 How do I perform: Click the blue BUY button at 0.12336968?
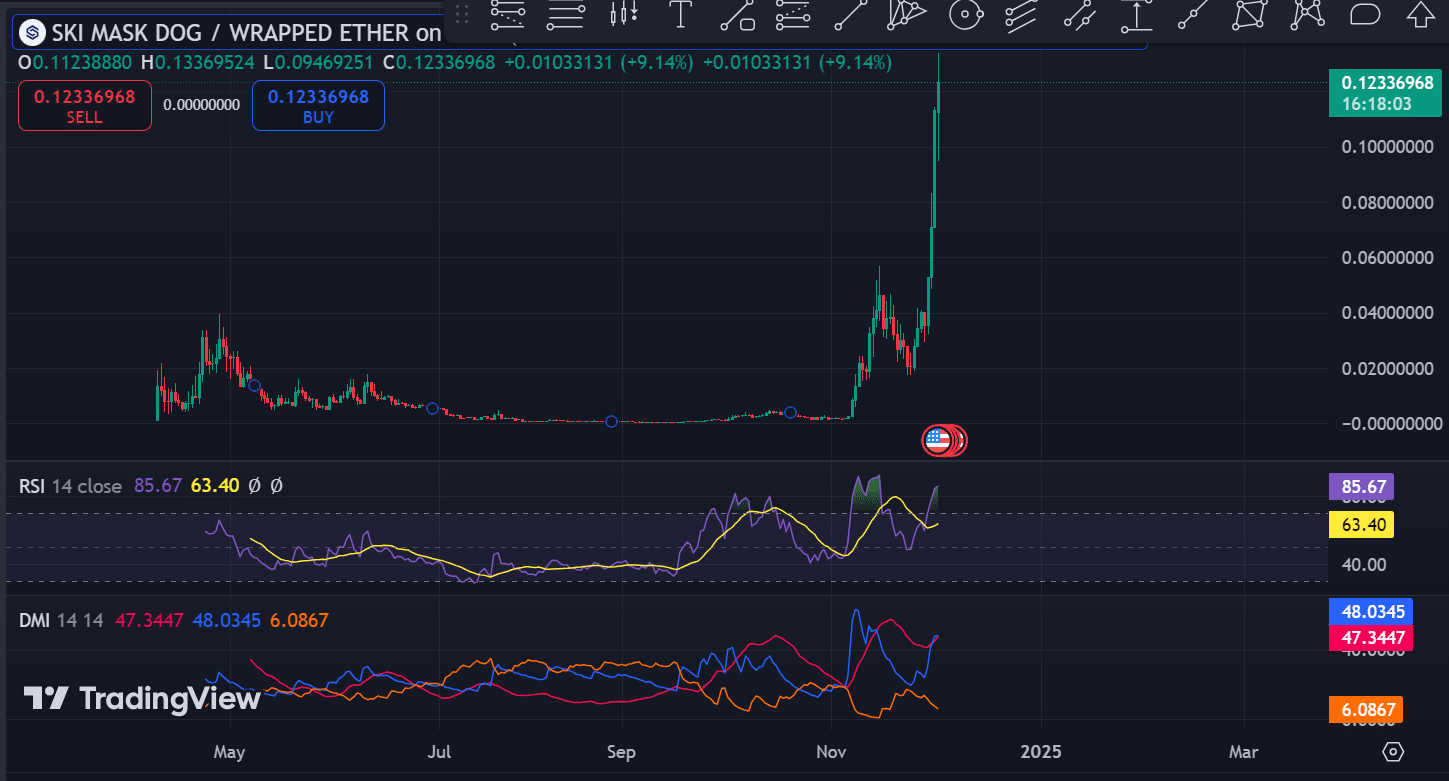[318, 105]
